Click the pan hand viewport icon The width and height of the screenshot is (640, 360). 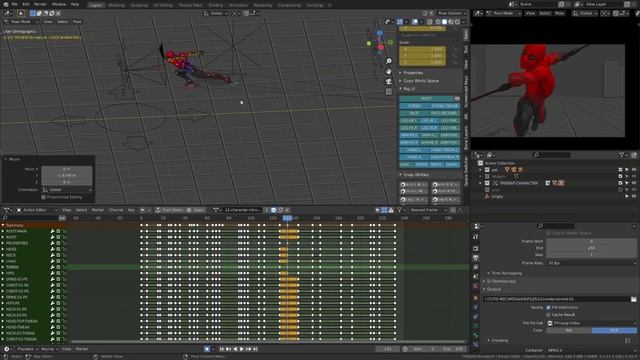pyautogui.click(x=389, y=71)
